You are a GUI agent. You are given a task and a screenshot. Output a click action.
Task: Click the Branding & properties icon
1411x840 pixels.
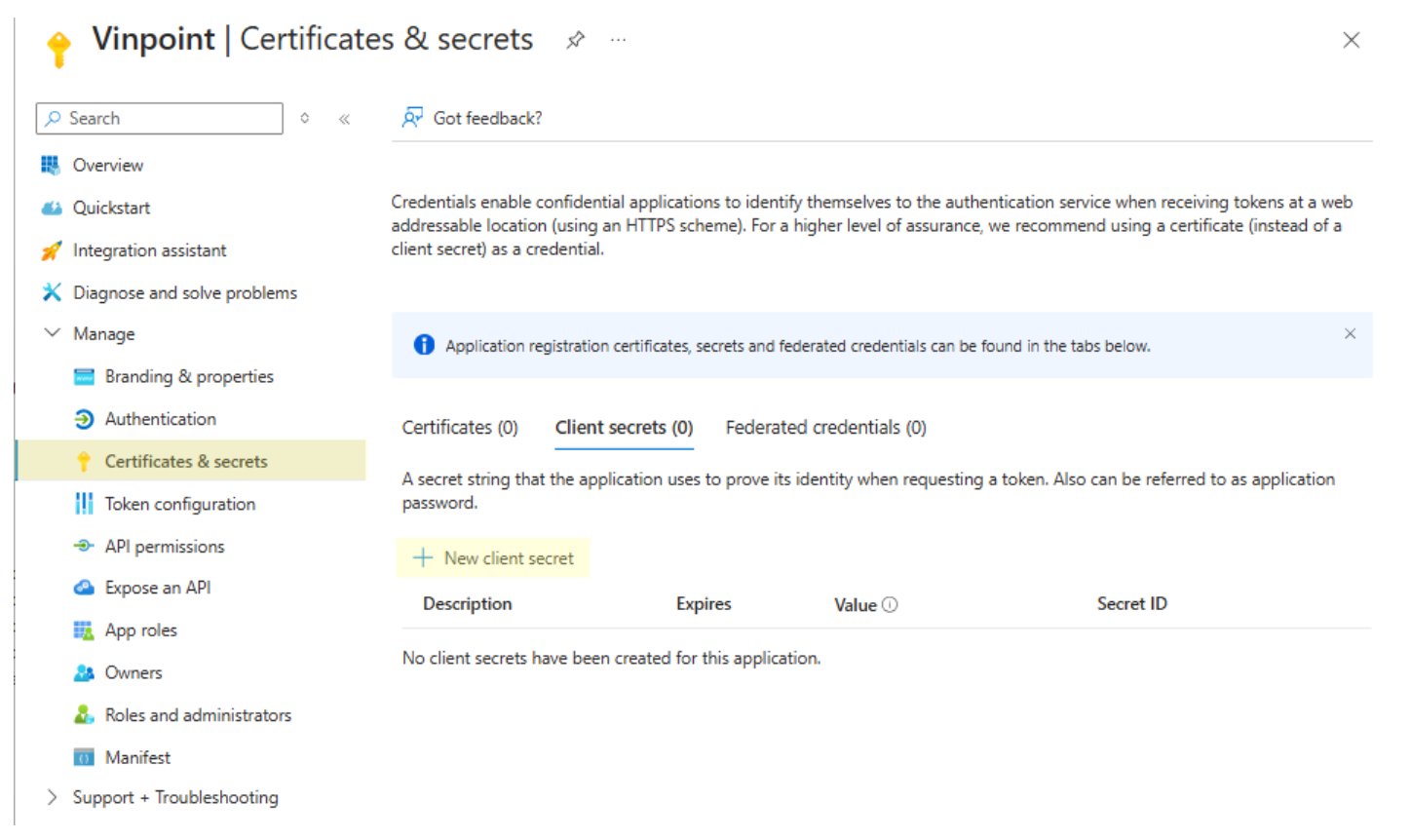[85, 376]
